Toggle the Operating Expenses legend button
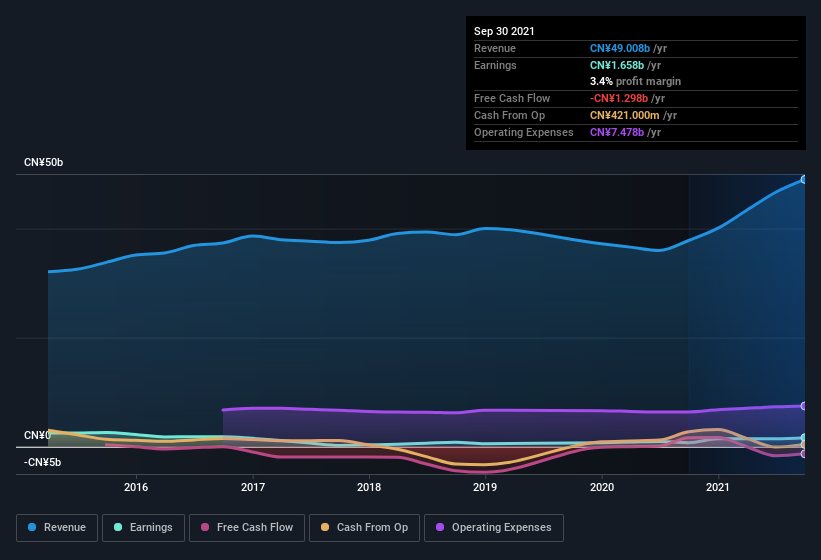The height and width of the screenshot is (560, 821). point(493,528)
